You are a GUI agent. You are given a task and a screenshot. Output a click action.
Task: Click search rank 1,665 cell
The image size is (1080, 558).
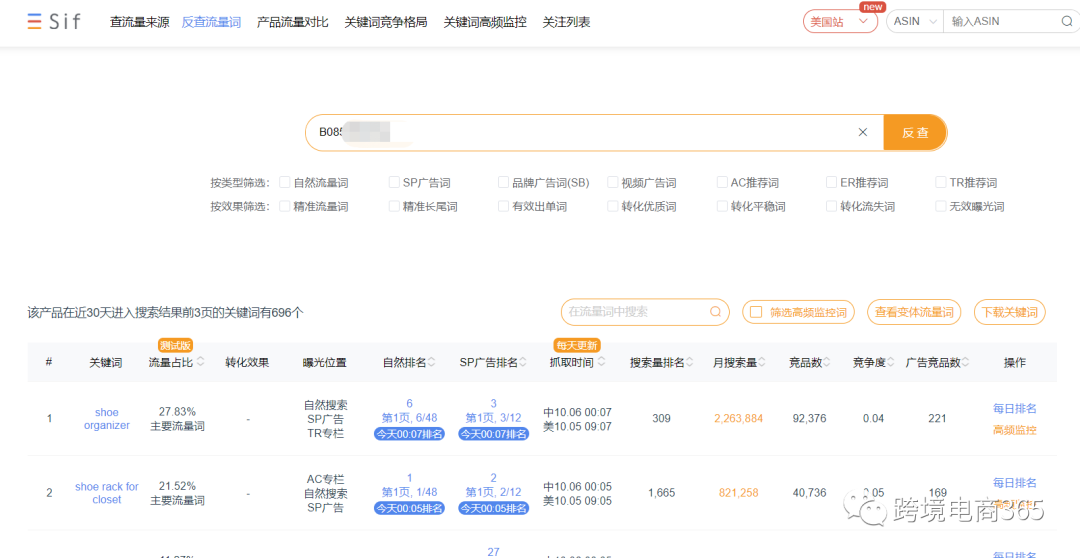[x=661, y=493]
